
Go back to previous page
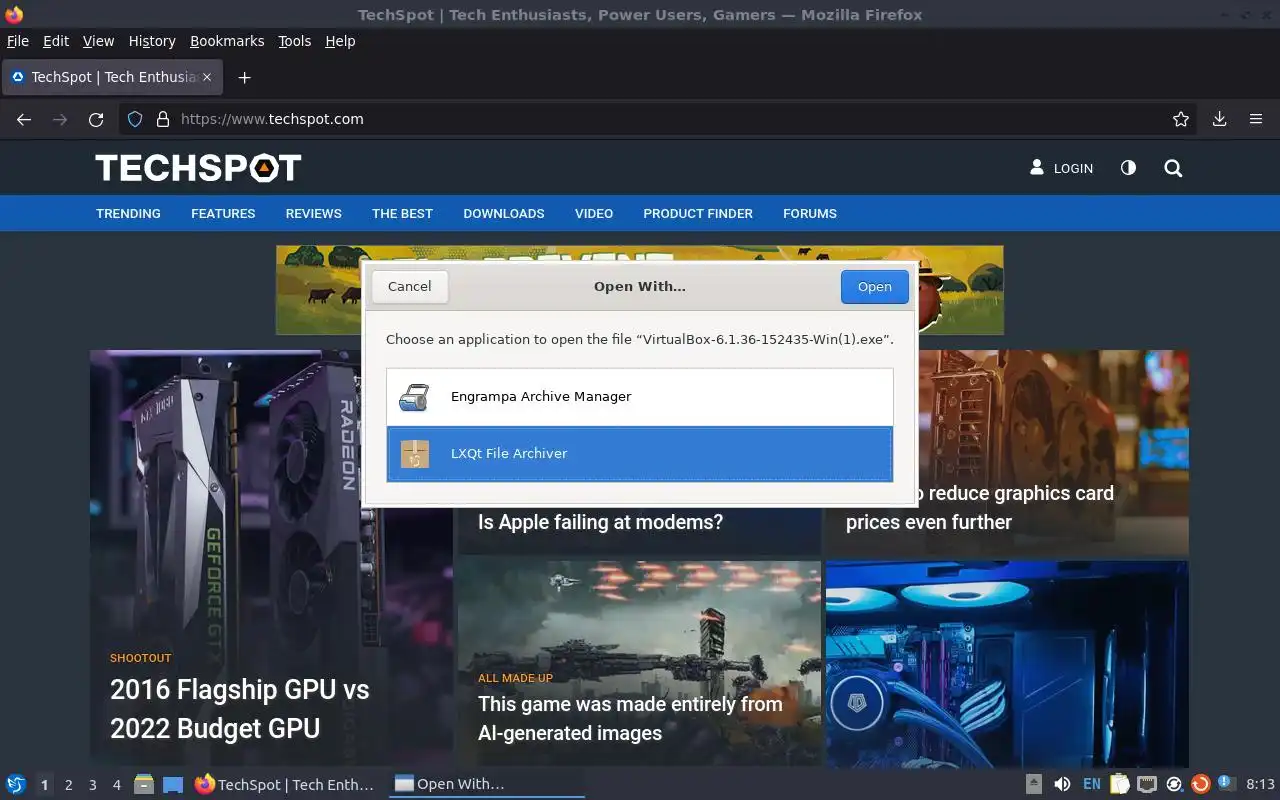[x=24, y=119]
